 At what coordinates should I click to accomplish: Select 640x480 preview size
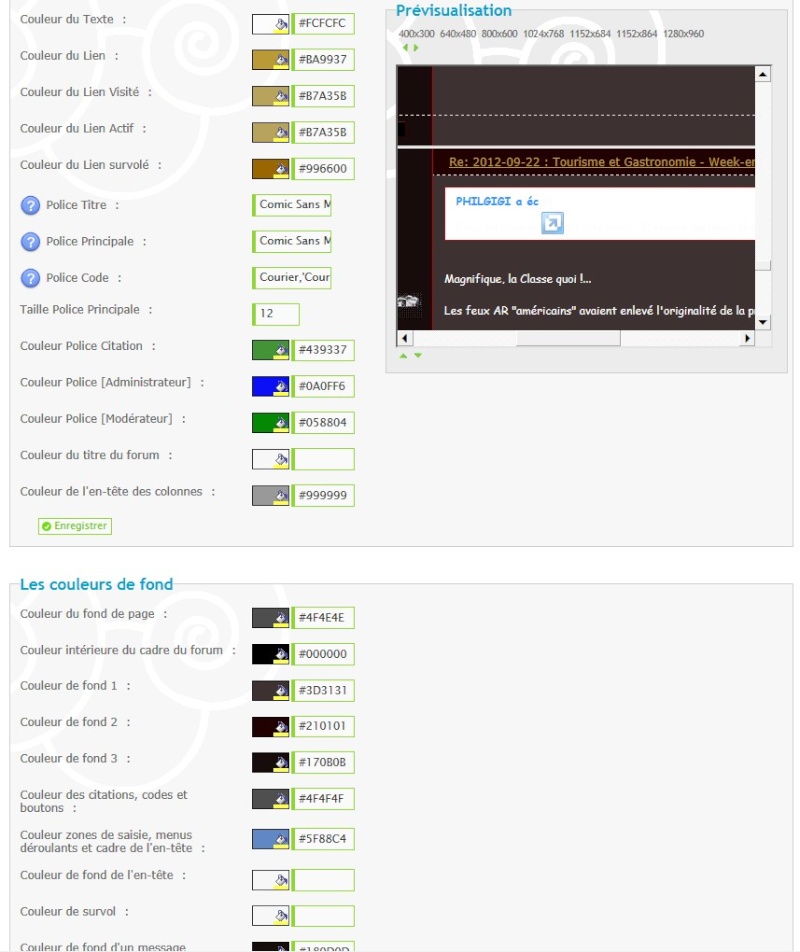point(458,34)
